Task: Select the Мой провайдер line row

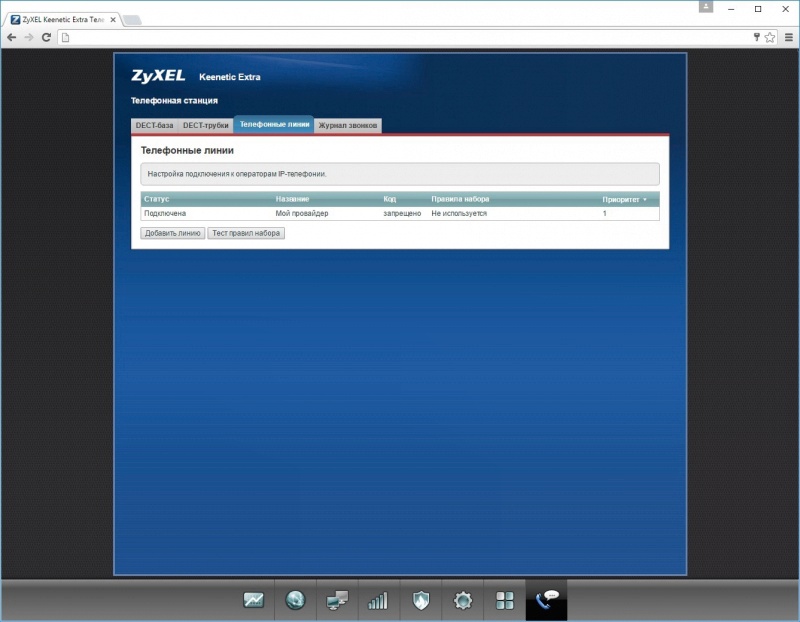Action: 302,213
